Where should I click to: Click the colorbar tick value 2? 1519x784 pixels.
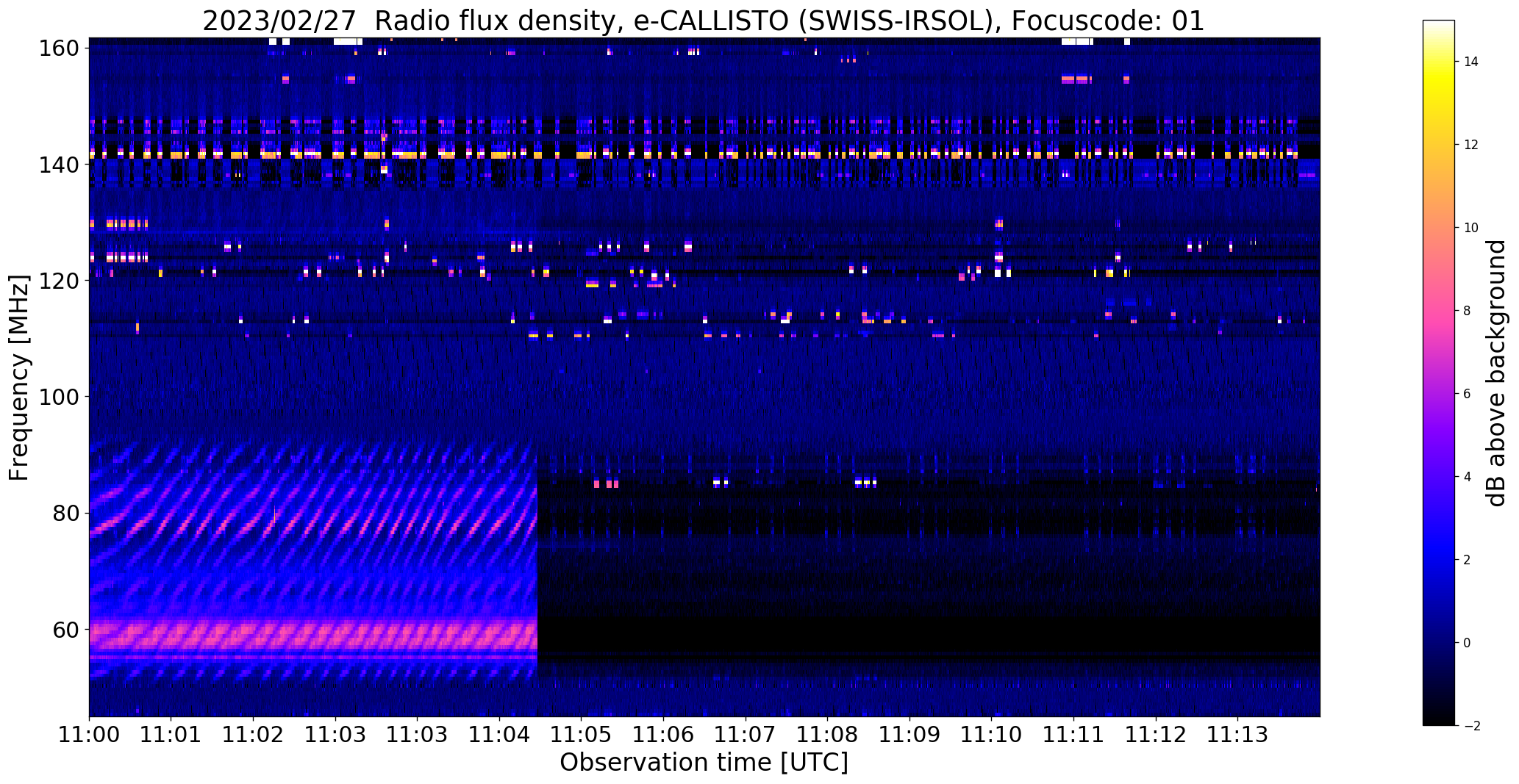click(1468, 560)
